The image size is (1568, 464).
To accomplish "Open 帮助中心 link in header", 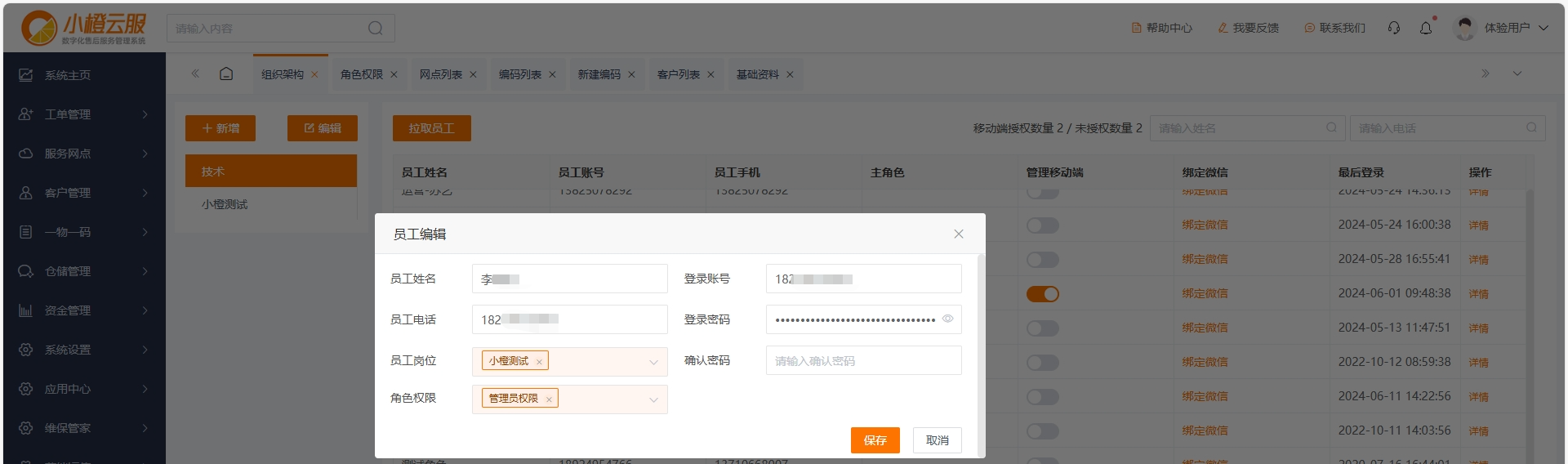I will pos(1161,28).
